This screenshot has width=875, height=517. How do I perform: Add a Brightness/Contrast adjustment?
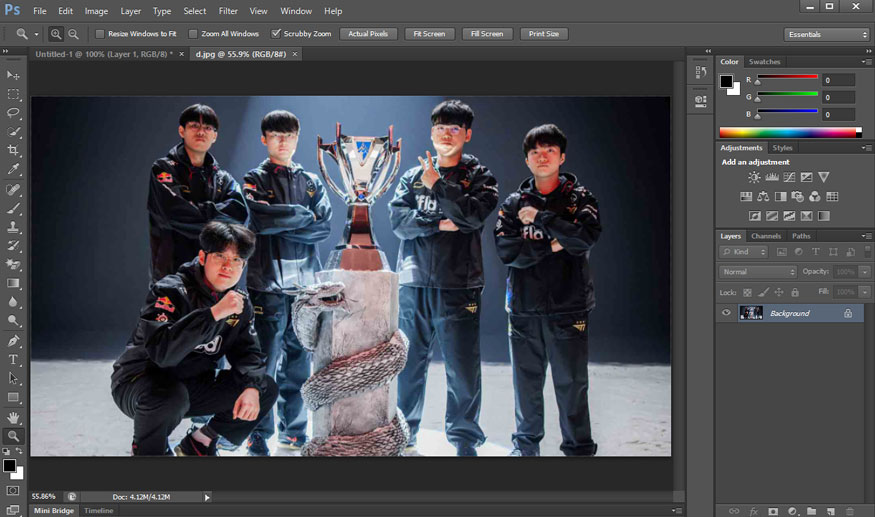coord(754,178)
